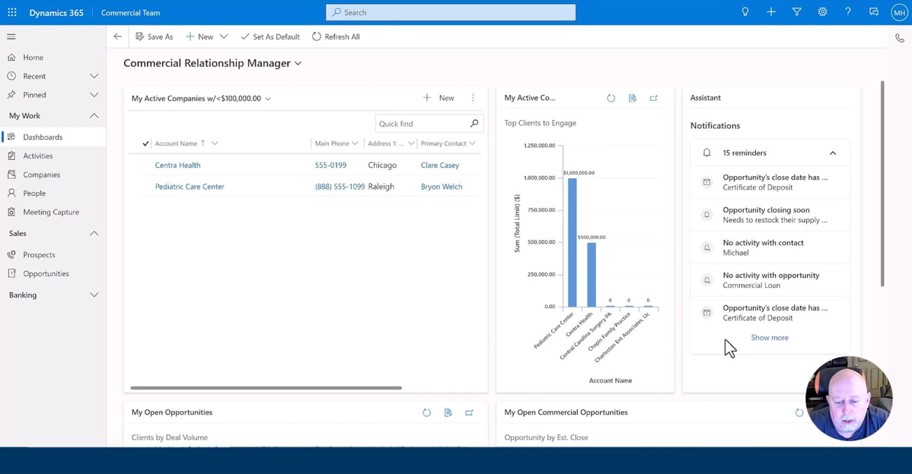Click in the top Search box
The width and height of the screenshot is (912, 474).
(x=451, y=12)
